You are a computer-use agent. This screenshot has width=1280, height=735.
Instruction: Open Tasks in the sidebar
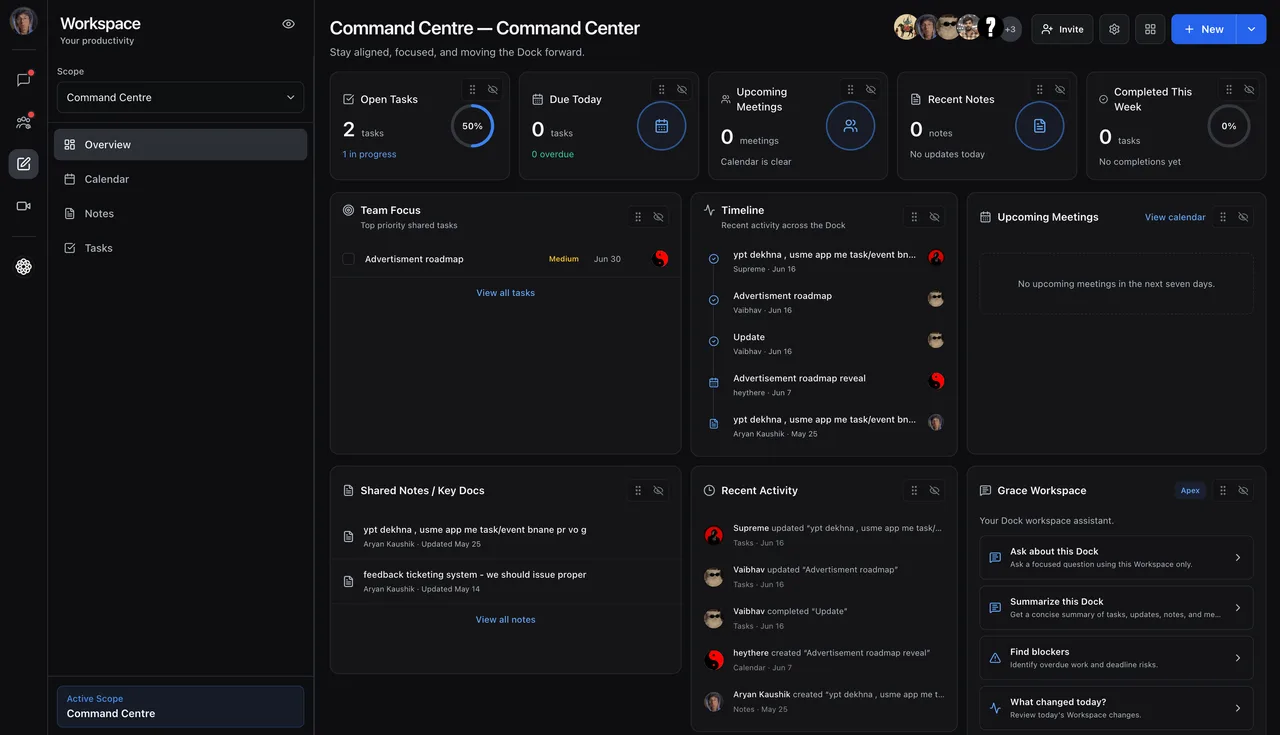(180, 248)
